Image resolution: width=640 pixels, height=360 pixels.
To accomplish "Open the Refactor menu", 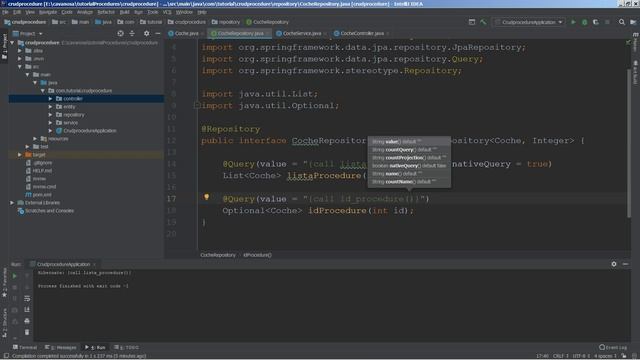I will click(106, 12).
